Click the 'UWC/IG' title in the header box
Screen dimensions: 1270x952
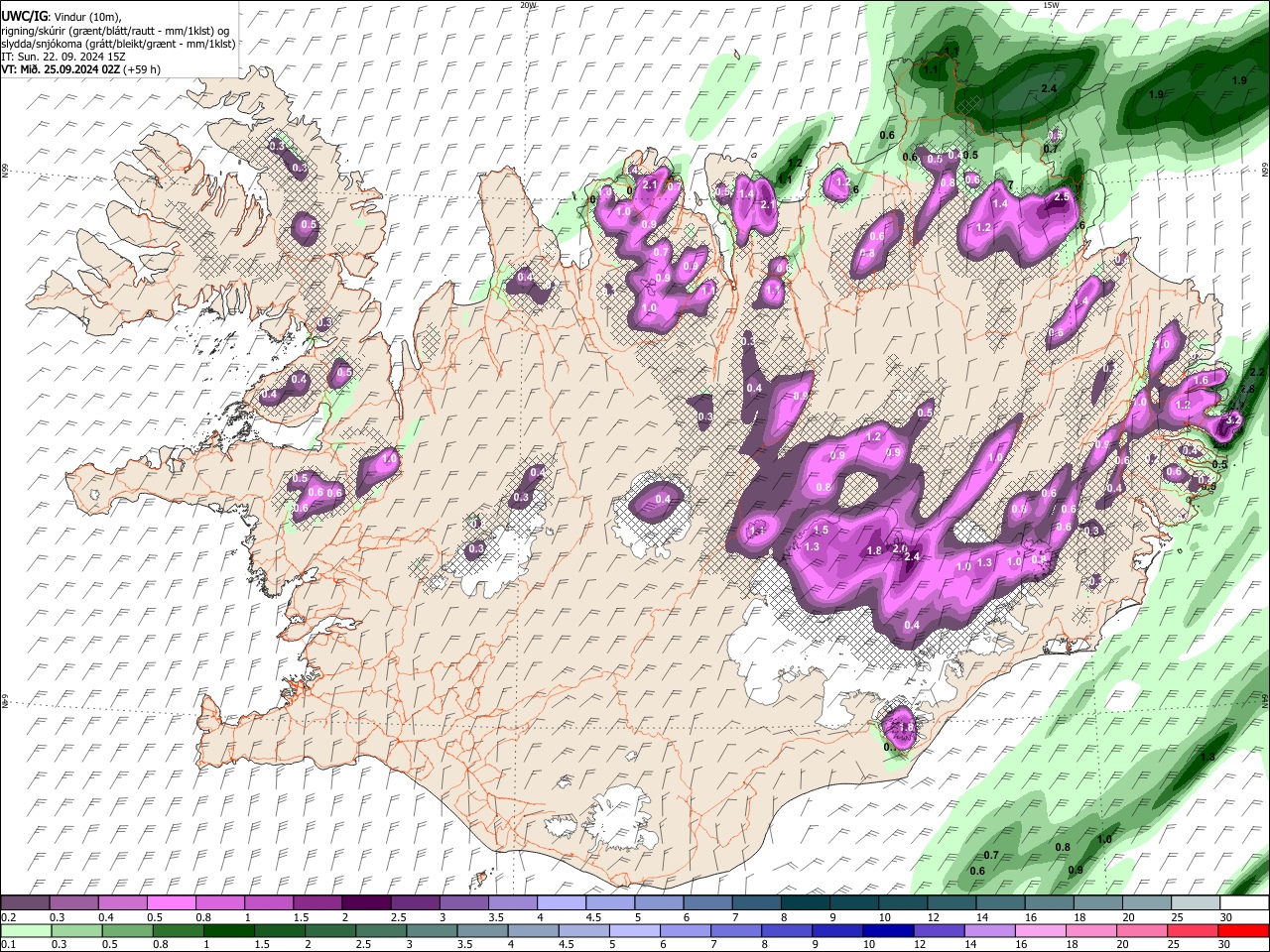[x=24, y=16]
